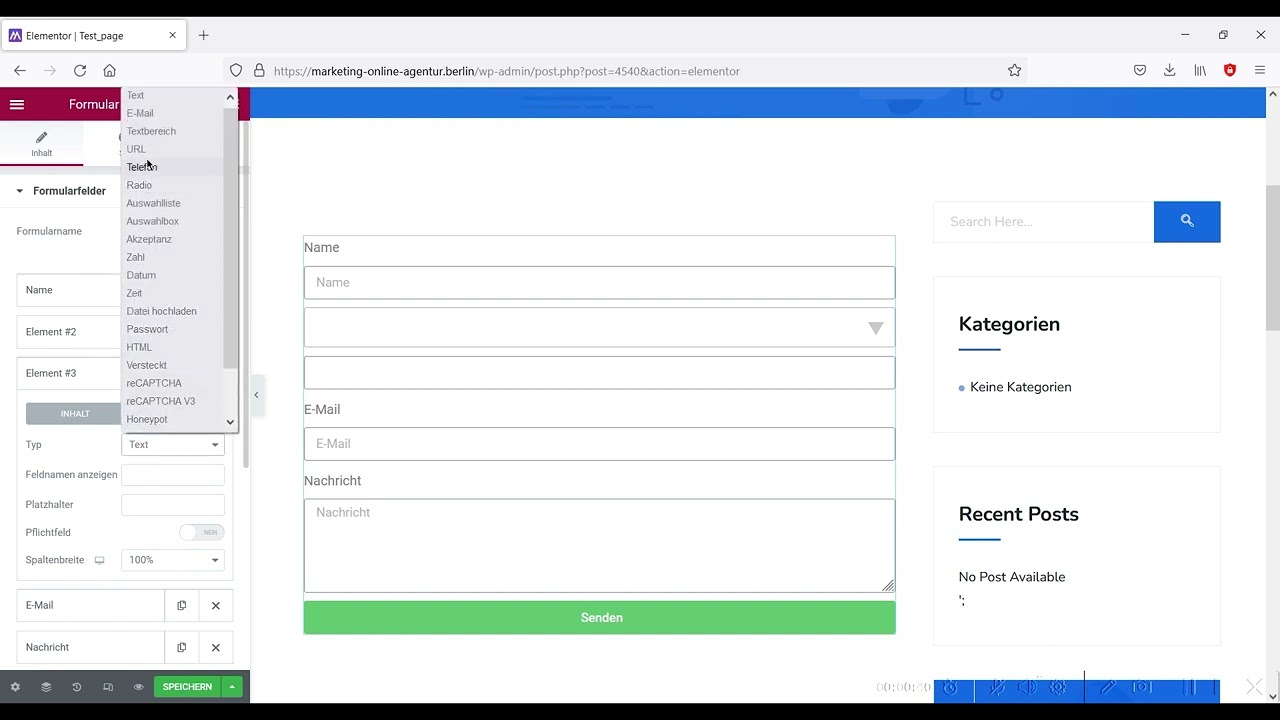Select Zahl field type
The width and height of the screenshot is (1280, 720).
(135, 257)
